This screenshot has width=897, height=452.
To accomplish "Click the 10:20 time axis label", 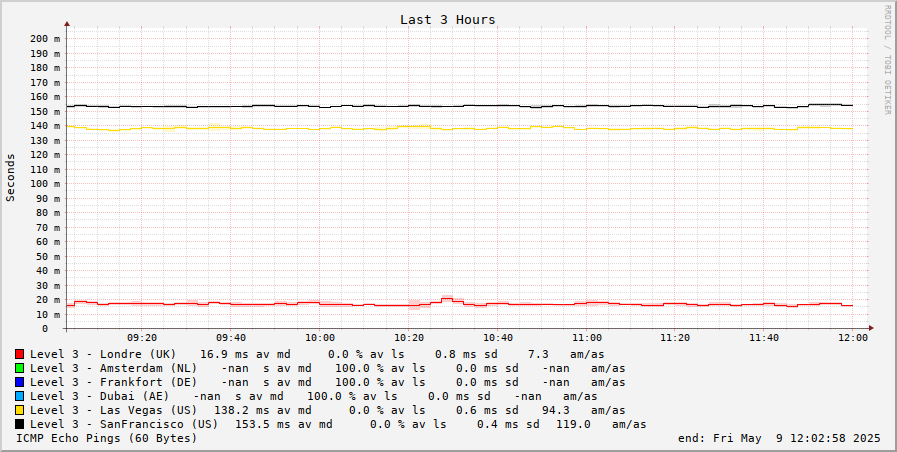I will (x=408, y=338).
